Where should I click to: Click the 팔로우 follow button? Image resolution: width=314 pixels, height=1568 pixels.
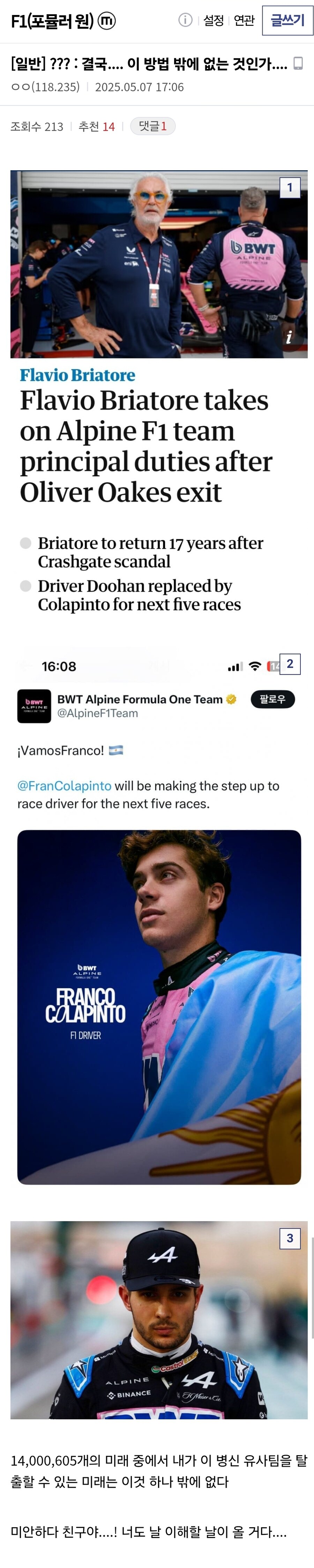pos(272,699)
